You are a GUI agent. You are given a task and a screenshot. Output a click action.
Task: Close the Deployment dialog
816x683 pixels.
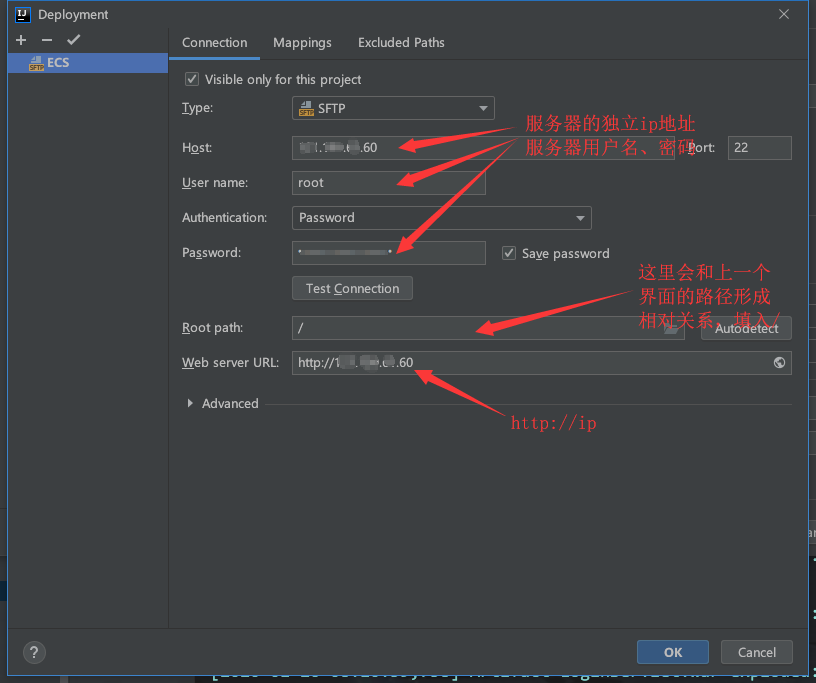point(784,14)
